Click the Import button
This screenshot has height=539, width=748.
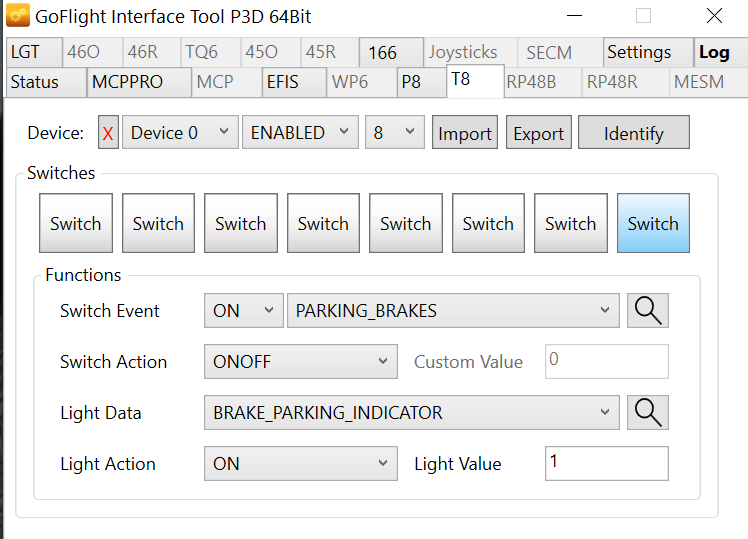pyautogui.click(x=465, y=134)
